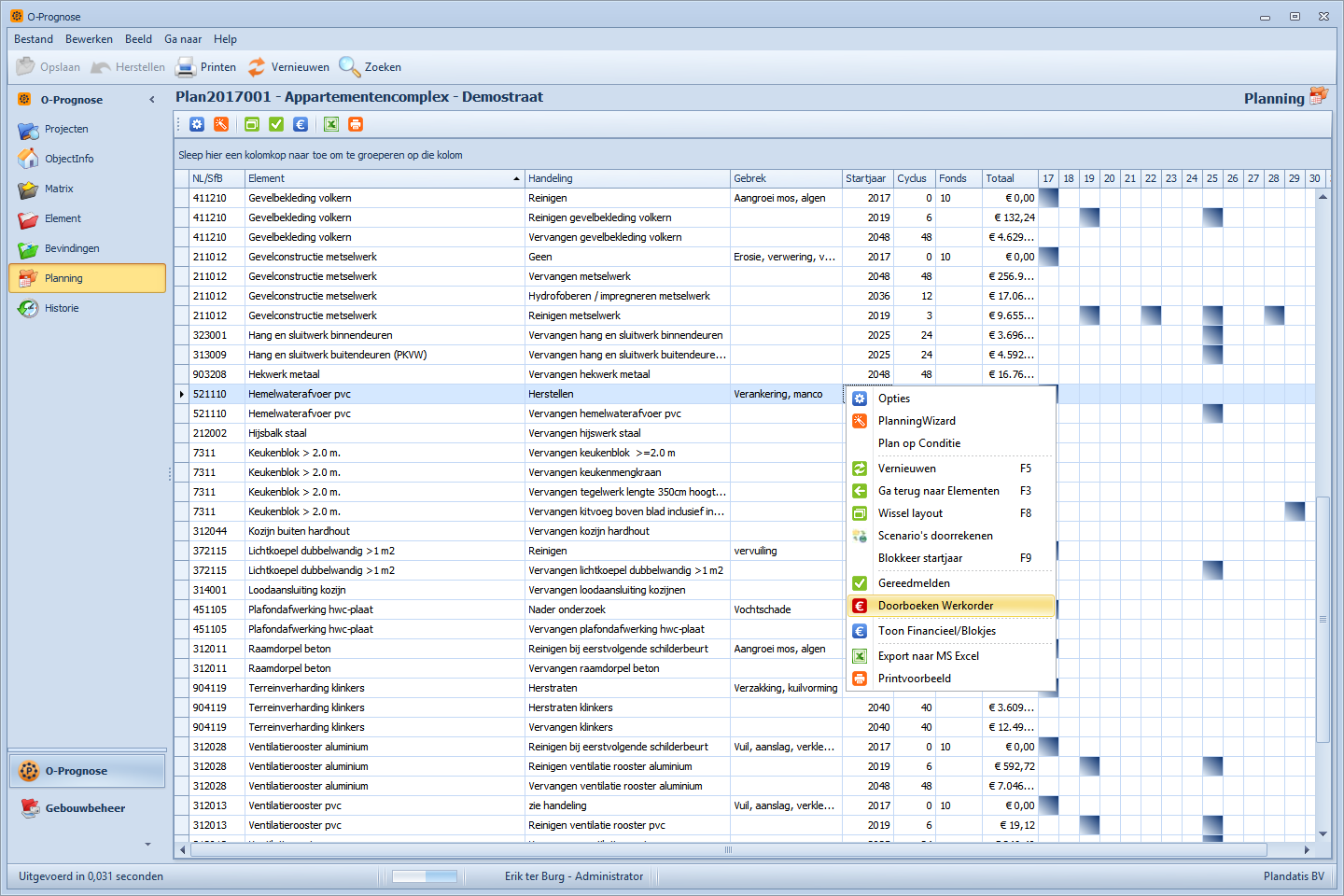Screen dimensions: 1344x896
Task: Sort by Cyclus column header
Action: tap(915, 178)
